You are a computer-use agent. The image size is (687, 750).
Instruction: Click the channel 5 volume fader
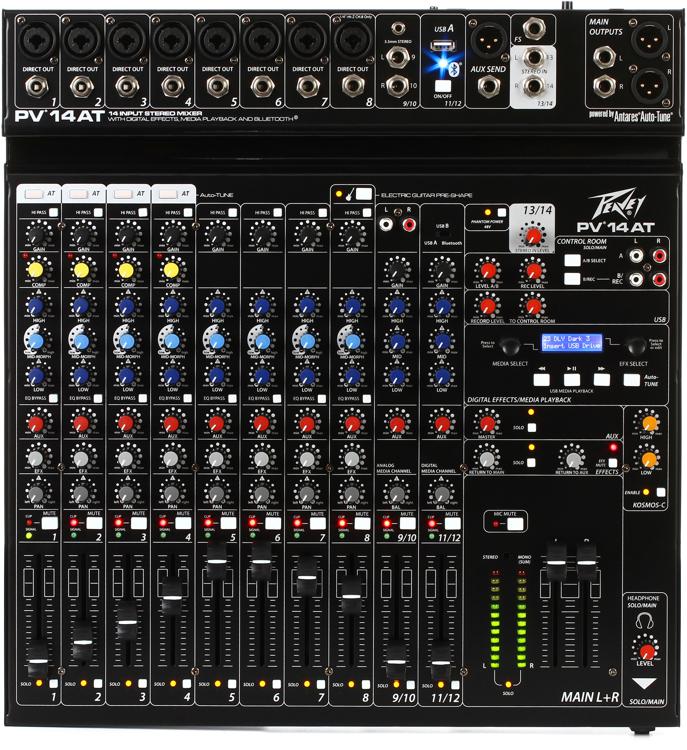(213, 551)
